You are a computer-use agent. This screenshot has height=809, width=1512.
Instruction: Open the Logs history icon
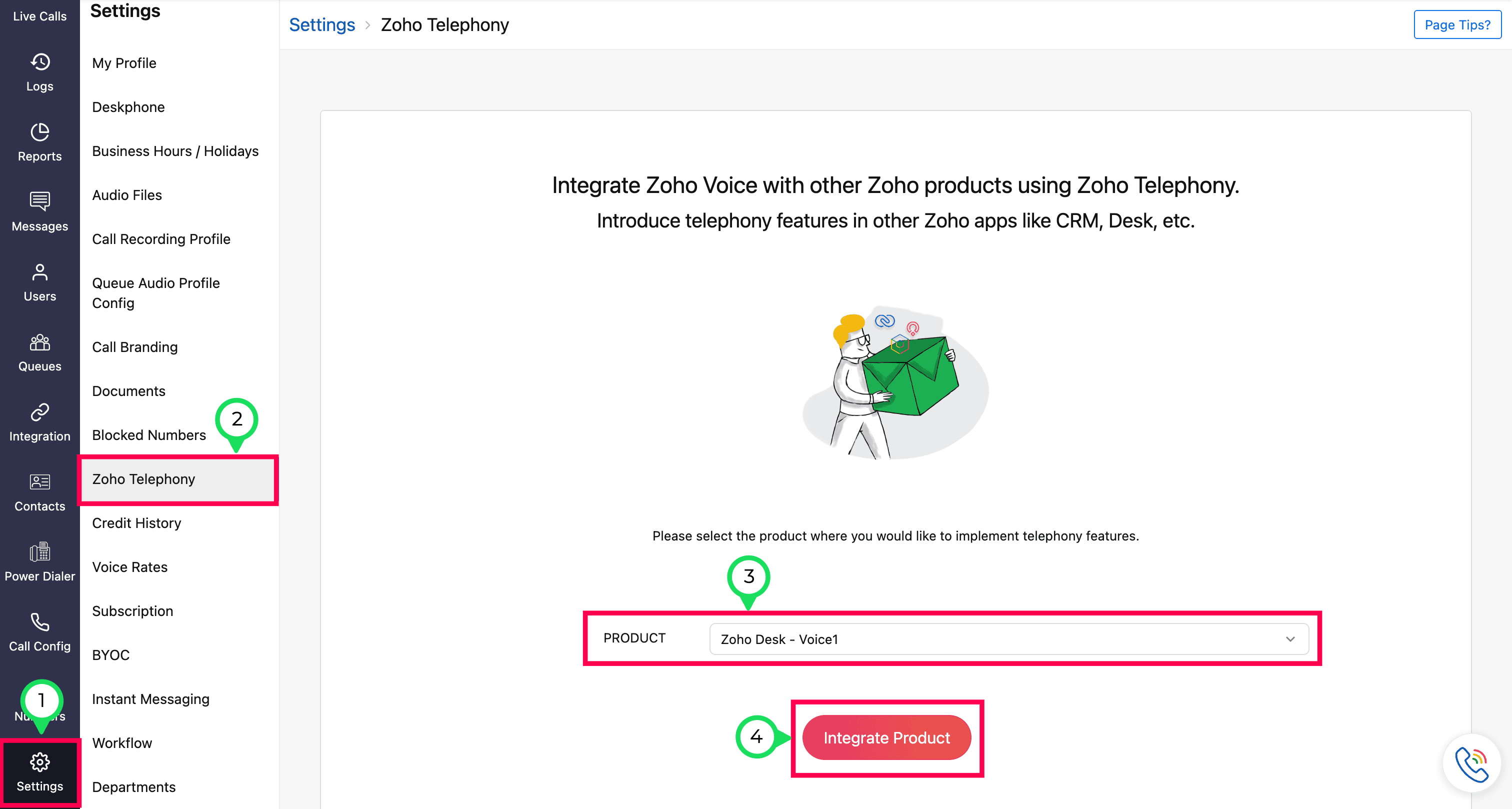40,62
